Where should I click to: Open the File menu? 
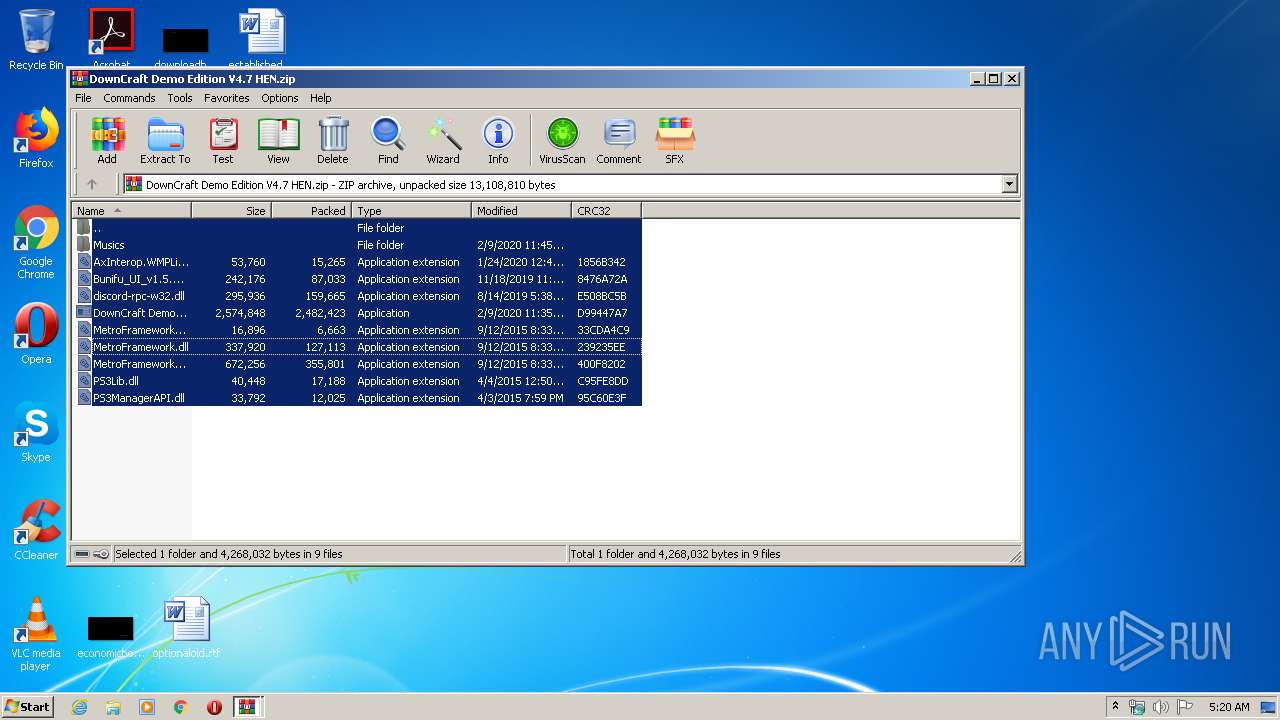pos(83,98)
